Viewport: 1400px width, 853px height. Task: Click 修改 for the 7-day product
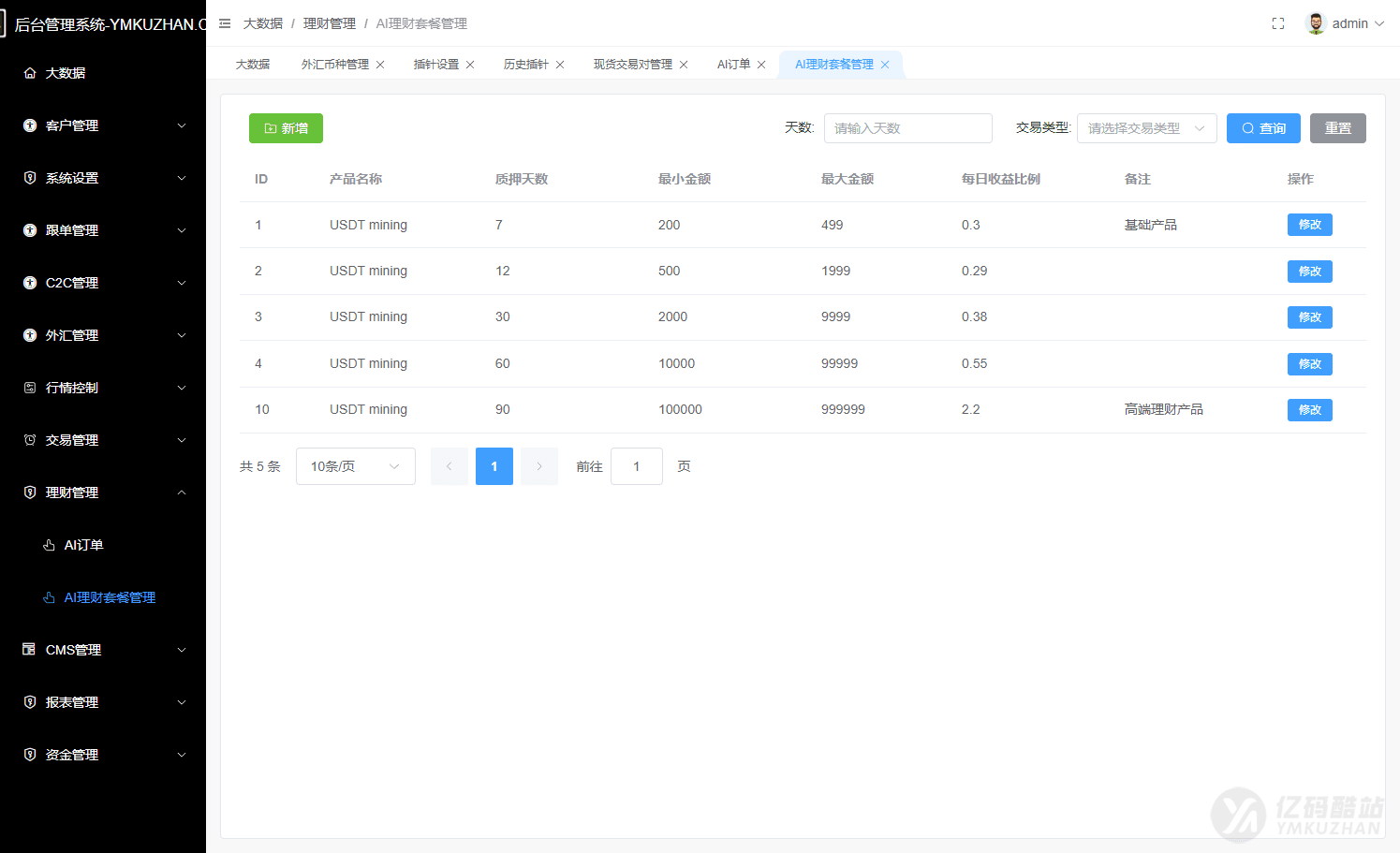1310,225
